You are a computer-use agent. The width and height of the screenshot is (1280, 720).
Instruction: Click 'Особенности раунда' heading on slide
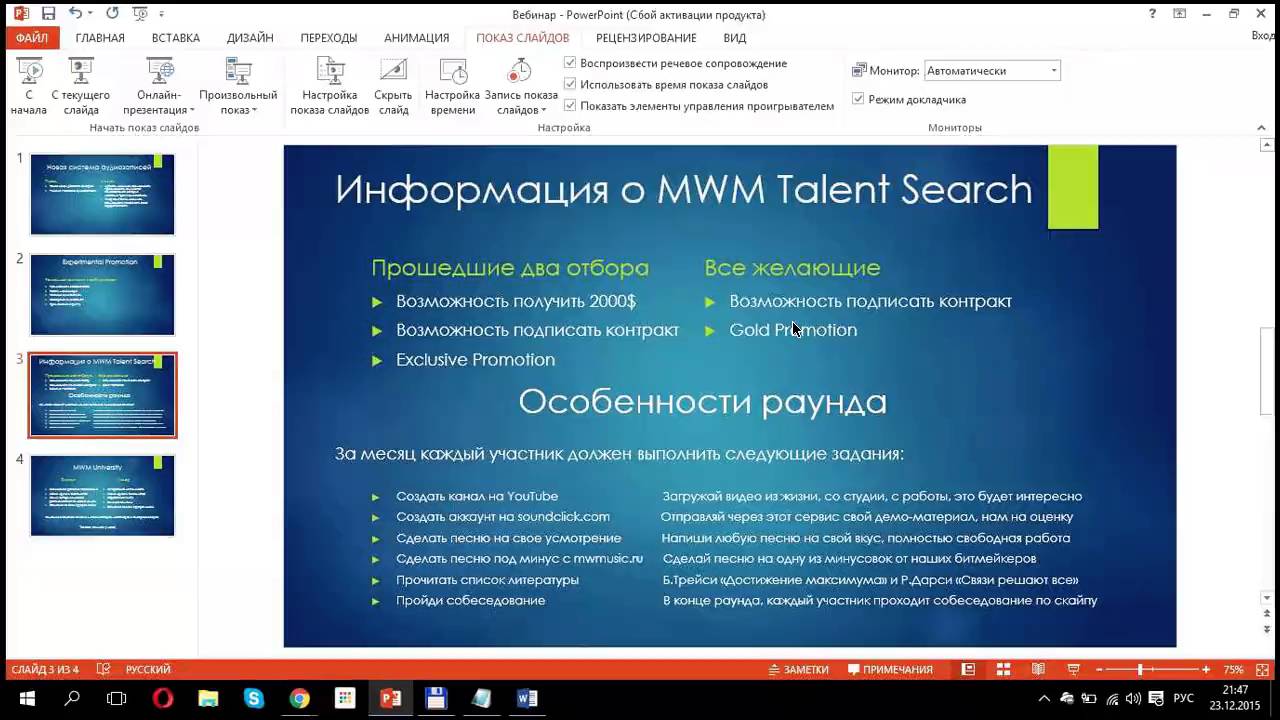coord(702,401)
